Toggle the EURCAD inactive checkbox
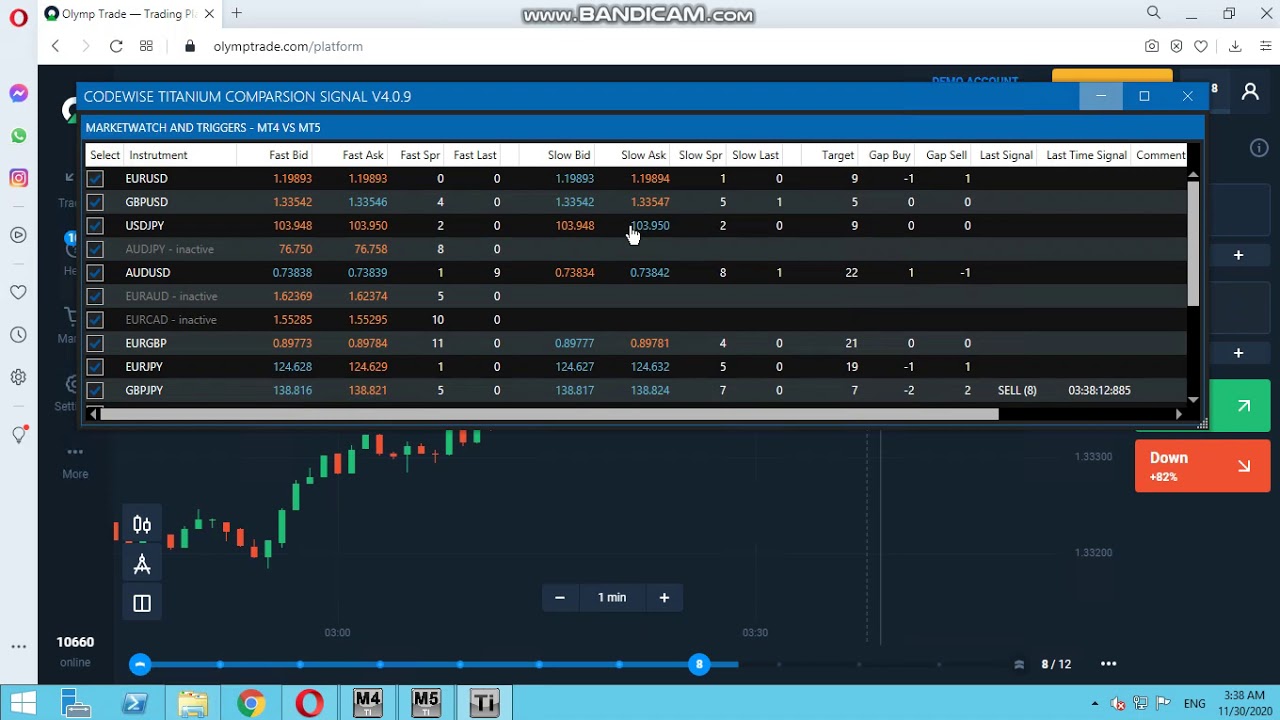Viewport: 1280px width, 720px height. [x=95, y=320]
